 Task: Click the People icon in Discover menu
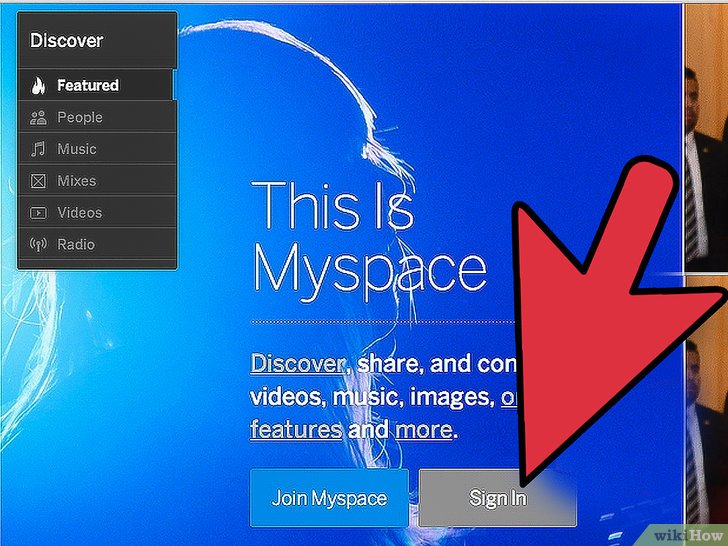tap(38, 117)
